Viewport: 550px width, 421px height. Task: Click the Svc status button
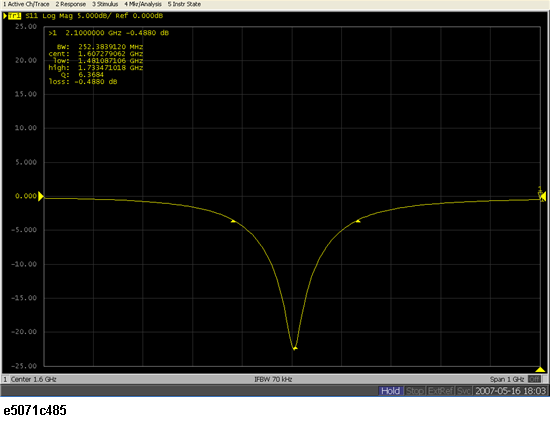tap(464, 390)
